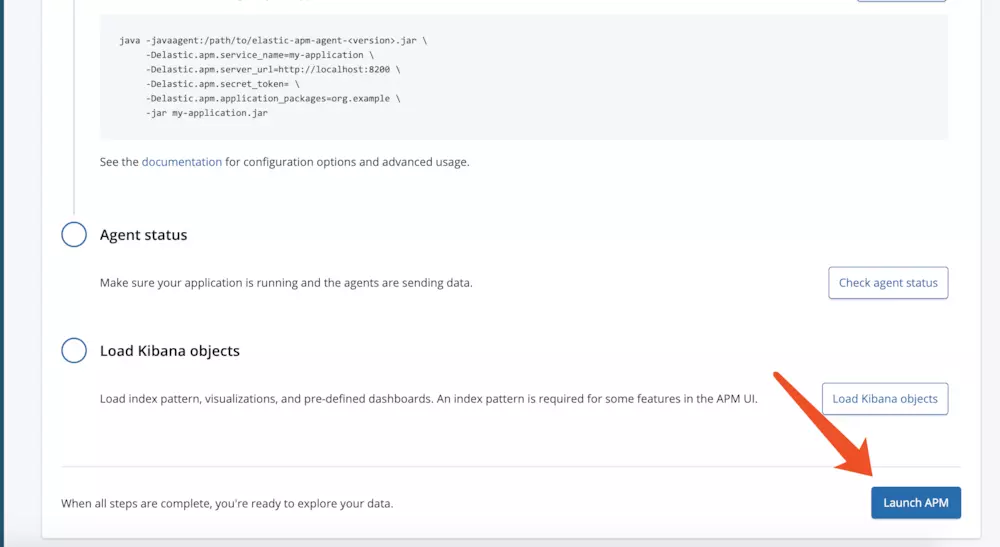Screen dimensions: 1000x547
Task: Click the secret_token code line
Action: [223, 84]
